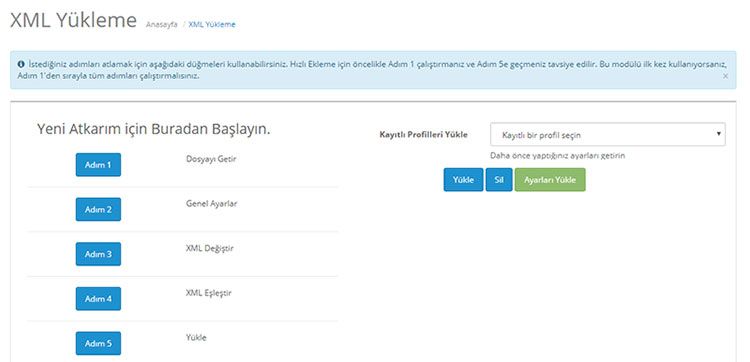This screenshot has width=750, height=362.
Task: Click the green Ayarları Yükle button
Action: (550, 180)
